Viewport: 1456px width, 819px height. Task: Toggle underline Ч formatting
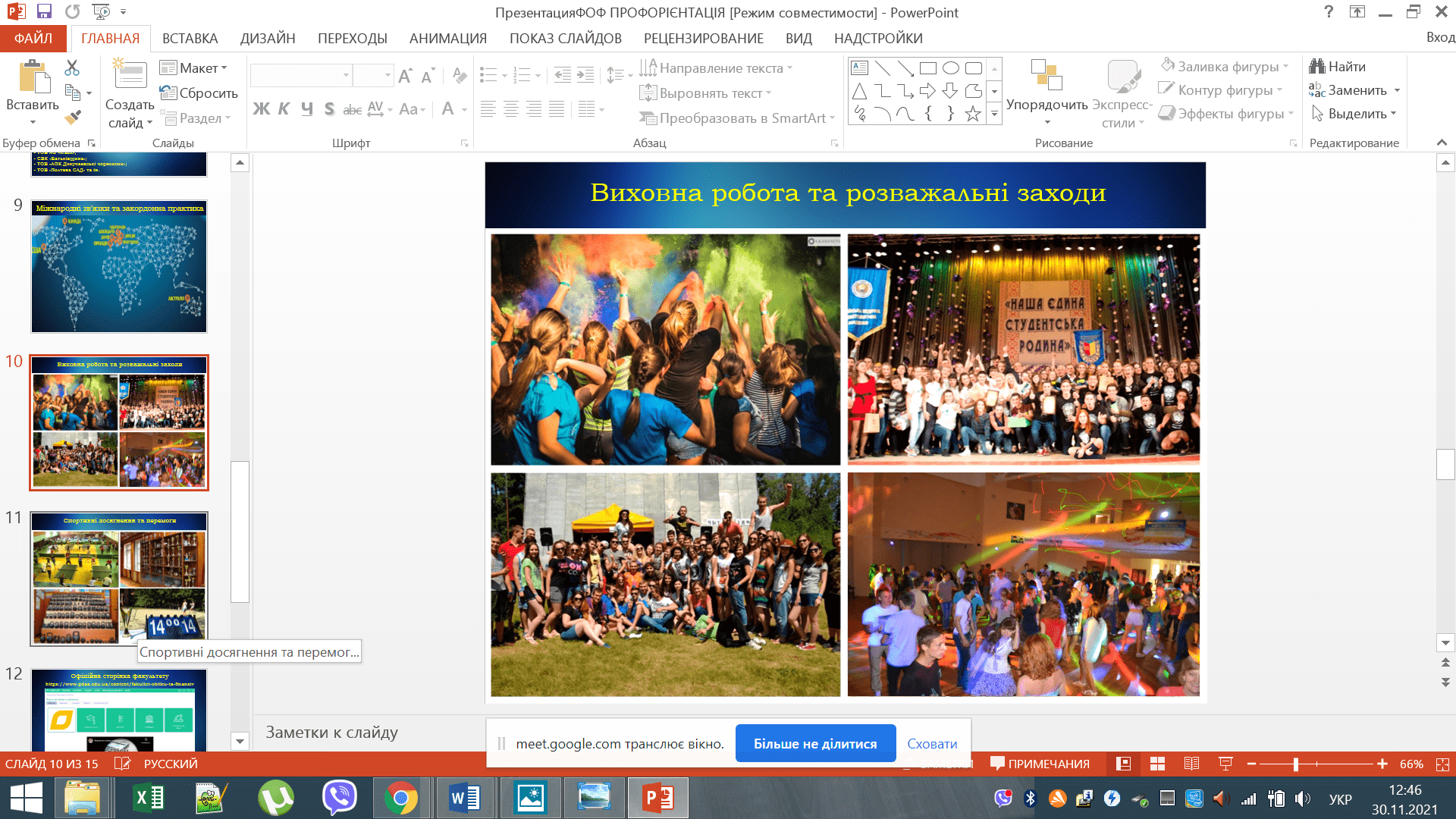coord(306,108)
